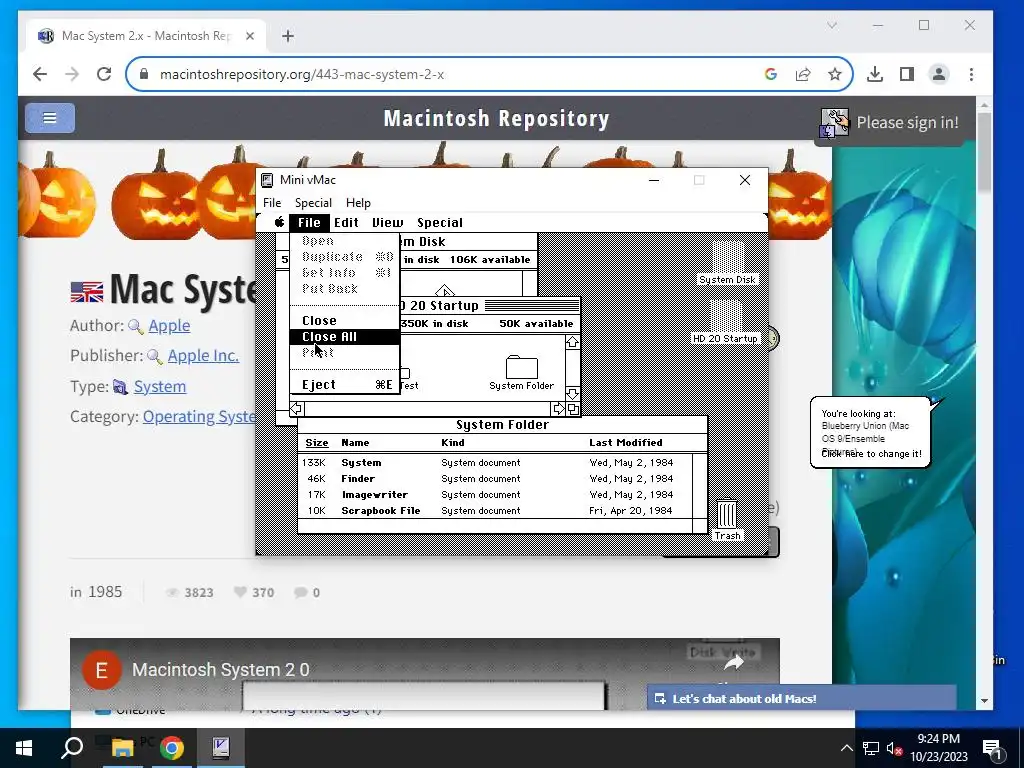Click the scroll right arrow in HD 20 Startup window

pyautogui.click(x=558, y=409)
